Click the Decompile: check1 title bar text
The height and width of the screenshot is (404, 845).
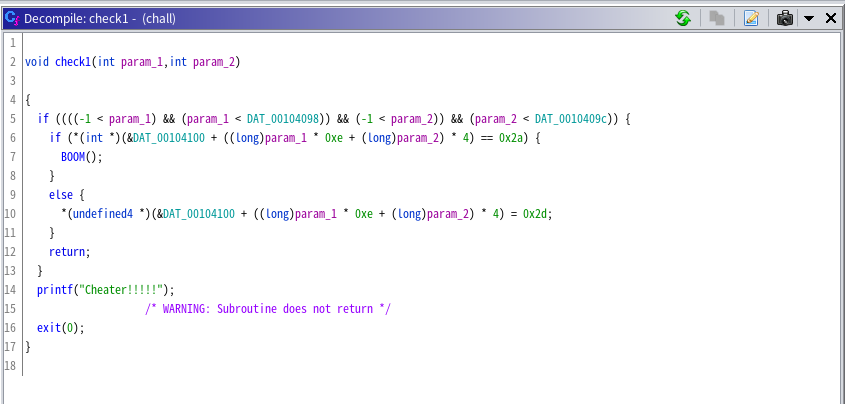[x=100, y=19]
